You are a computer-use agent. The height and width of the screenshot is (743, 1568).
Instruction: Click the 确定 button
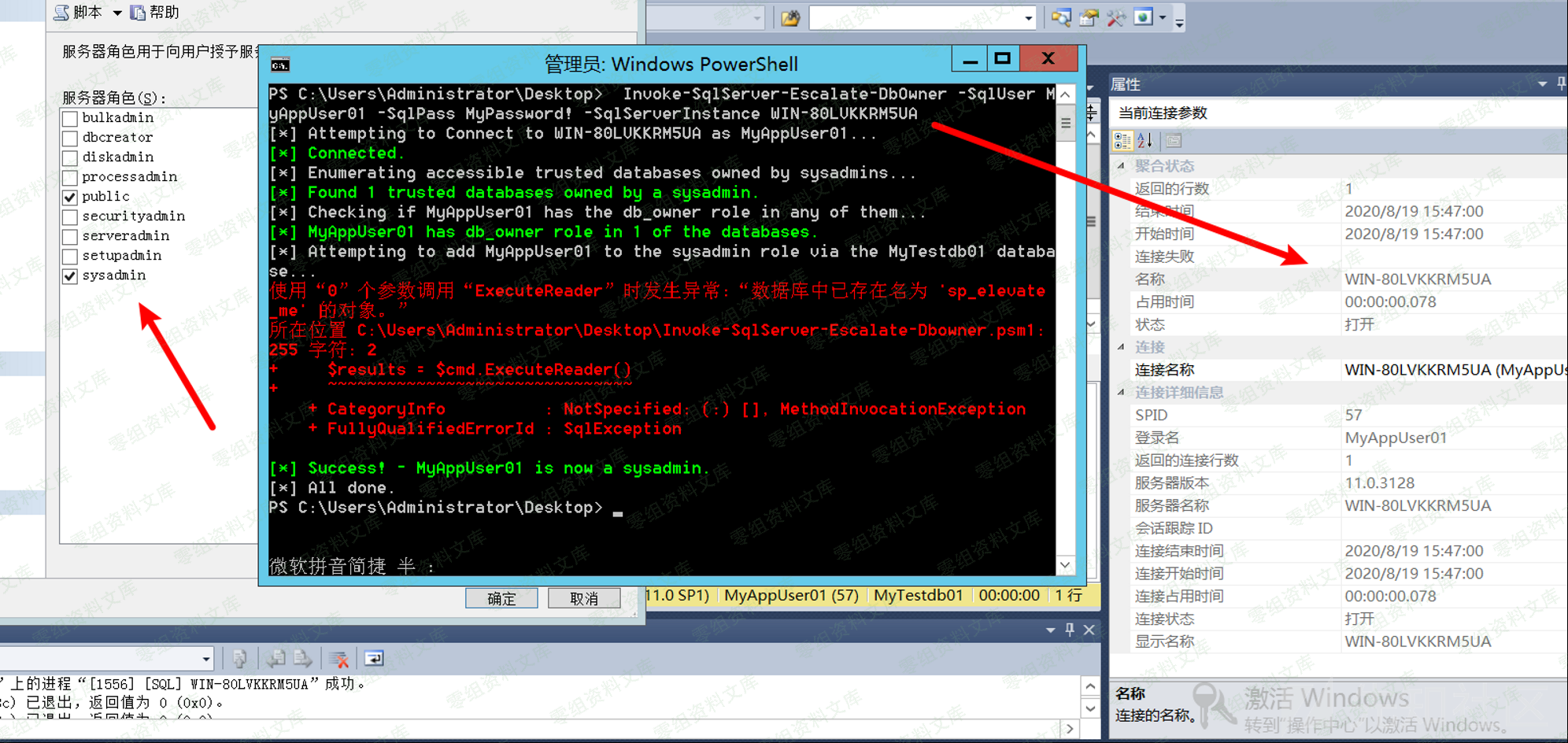click(501, 598)
